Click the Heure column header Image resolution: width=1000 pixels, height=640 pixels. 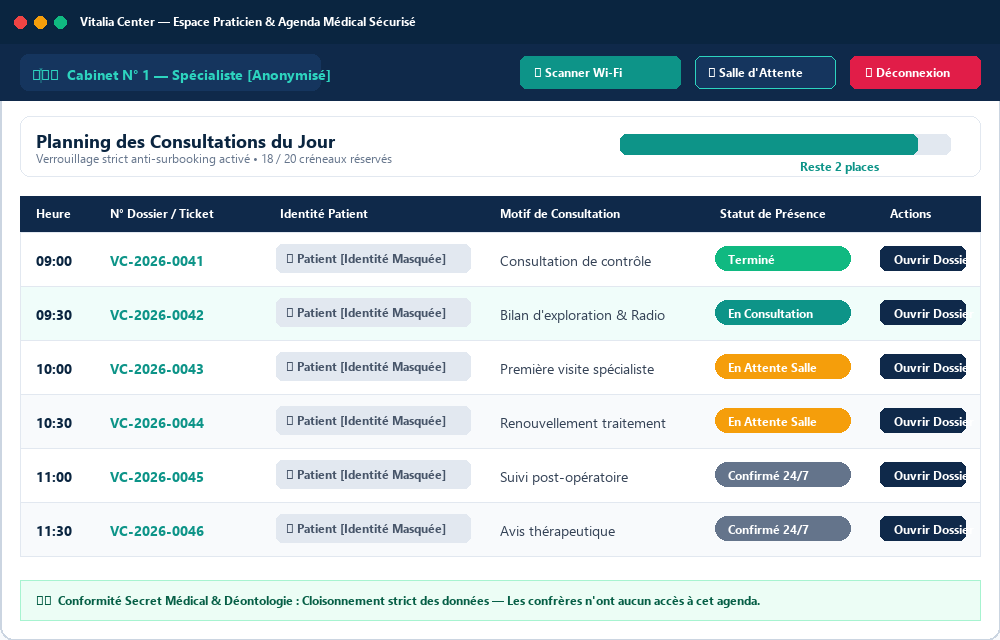53,214
